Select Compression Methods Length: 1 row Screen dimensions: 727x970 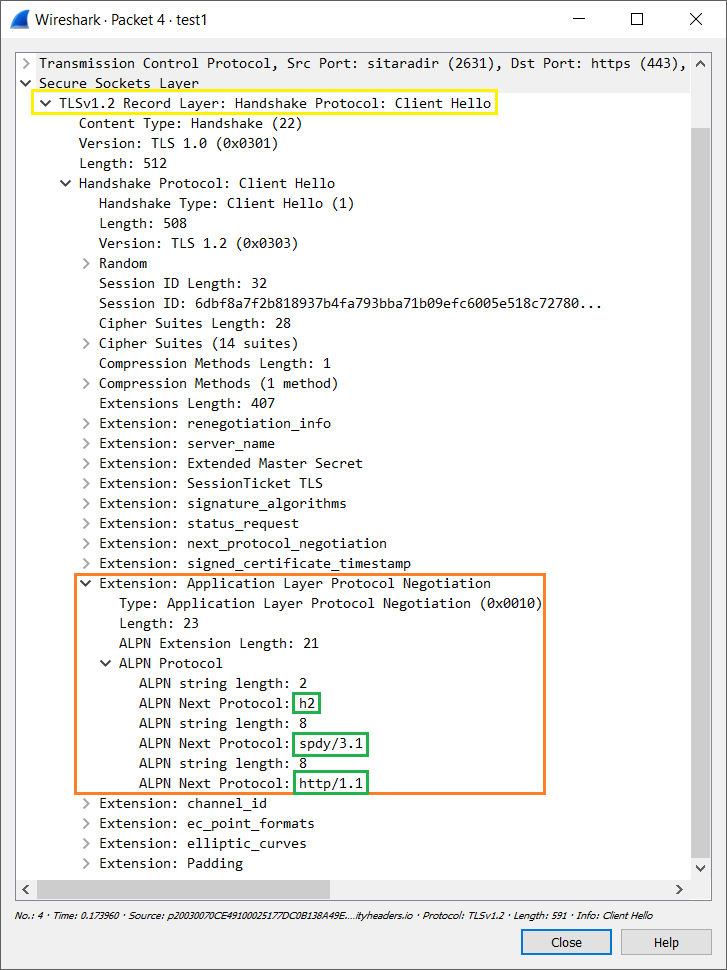coord(215,363)
